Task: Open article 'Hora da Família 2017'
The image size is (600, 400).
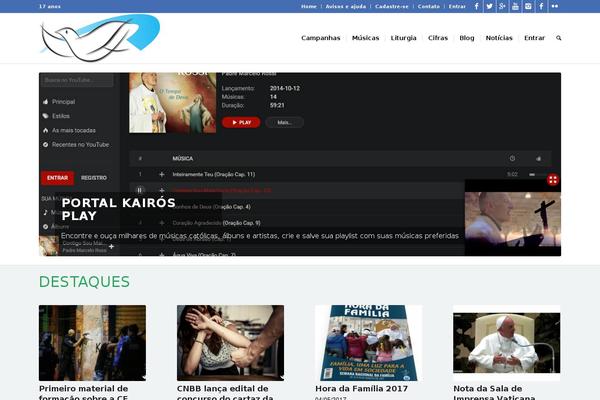Action: (362, 389)
